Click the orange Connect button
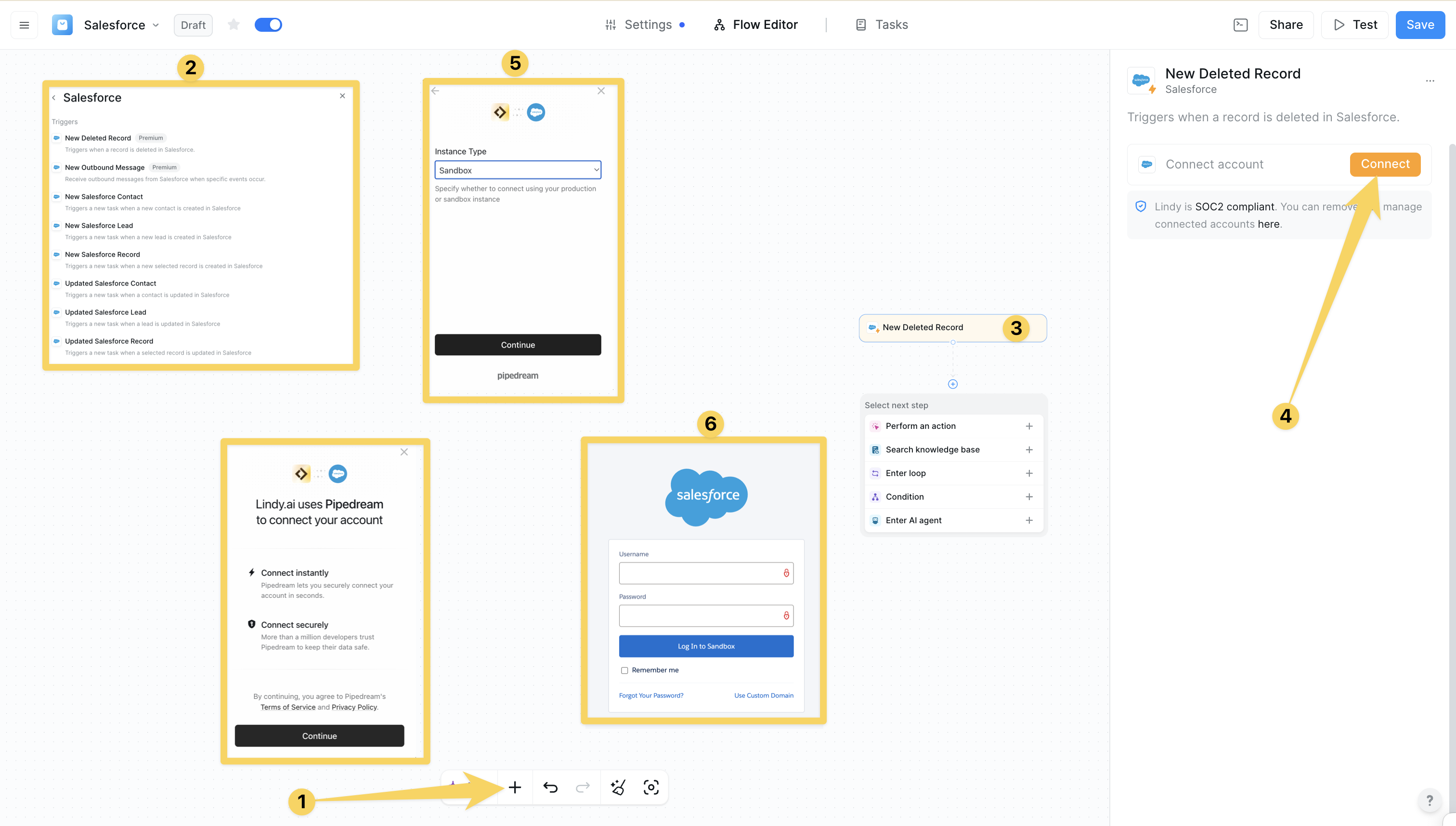This screenshot has width=1456, height=826. pyautogui.click(x=1385, y=164)
